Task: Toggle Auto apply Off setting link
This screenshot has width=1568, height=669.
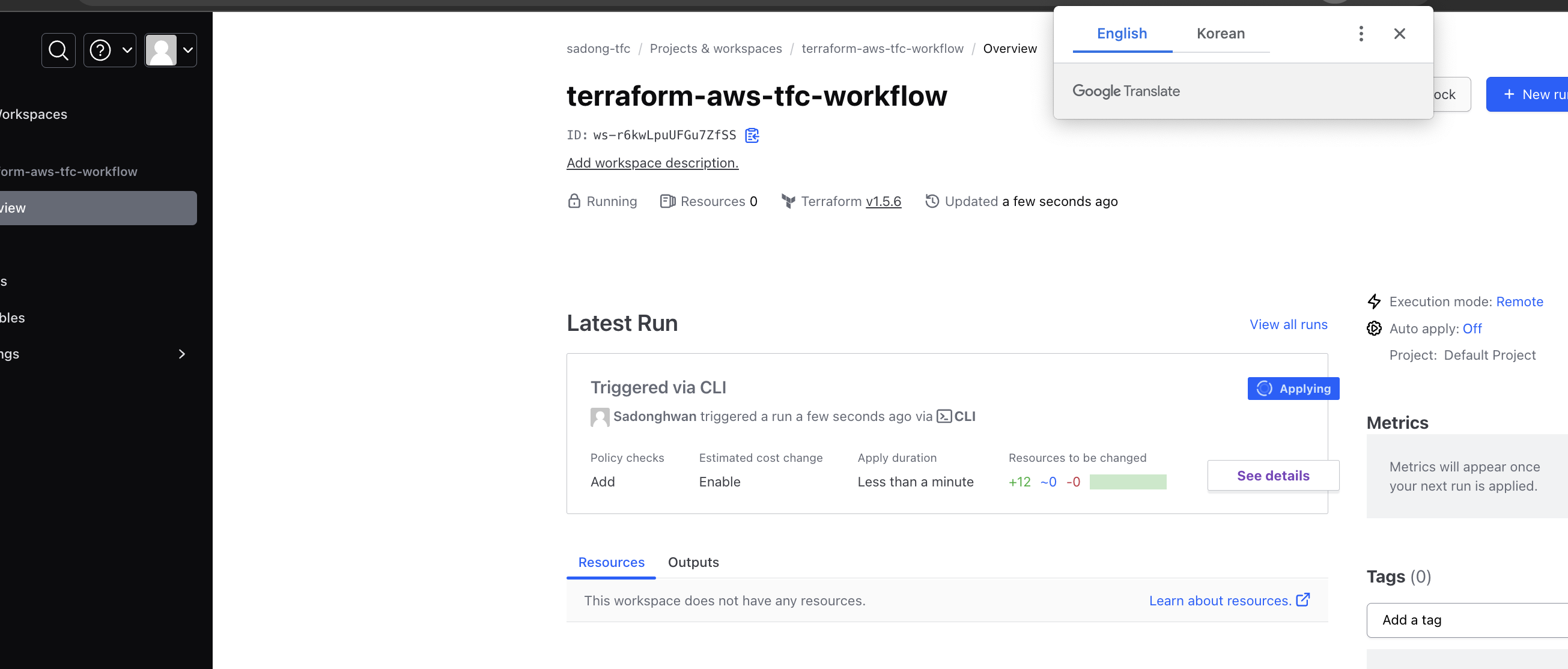Action: 1472,328
